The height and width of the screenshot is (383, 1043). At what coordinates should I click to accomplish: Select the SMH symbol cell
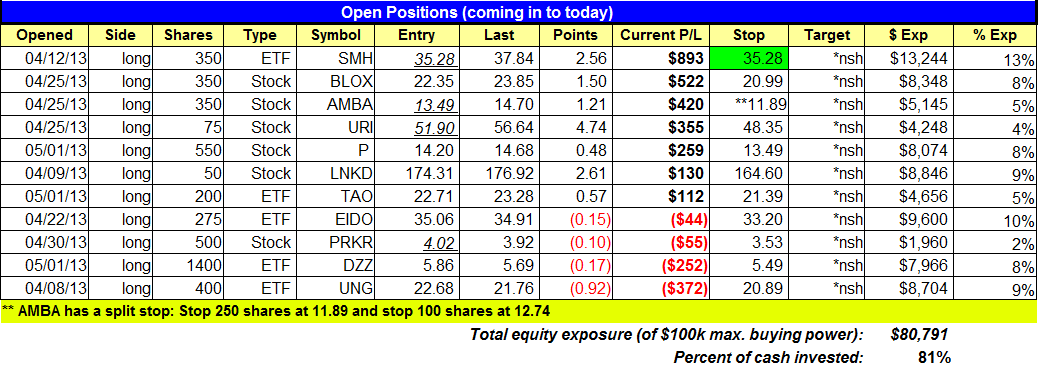tap(336, 59)
